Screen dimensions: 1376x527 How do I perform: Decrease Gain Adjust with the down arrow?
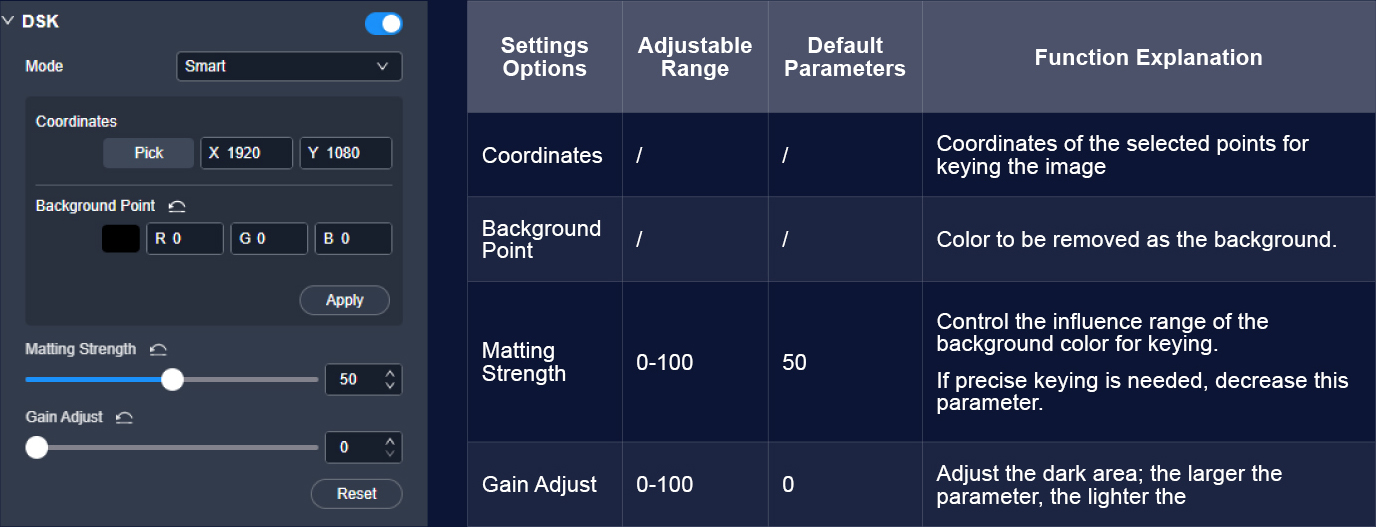tap(390, 454)
